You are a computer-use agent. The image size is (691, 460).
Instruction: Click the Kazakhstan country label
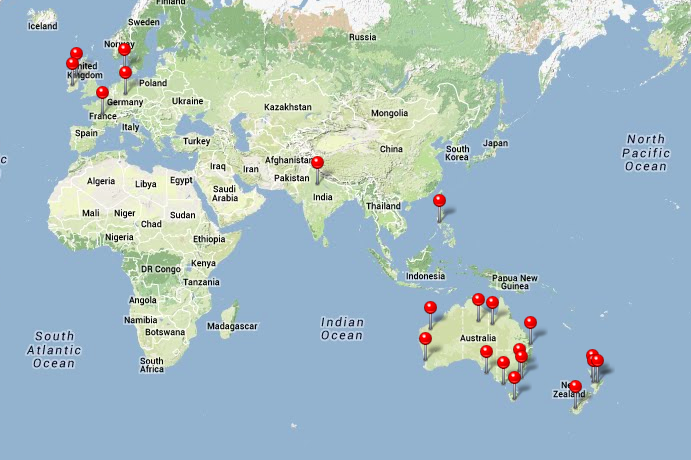[x=288, y=107]
